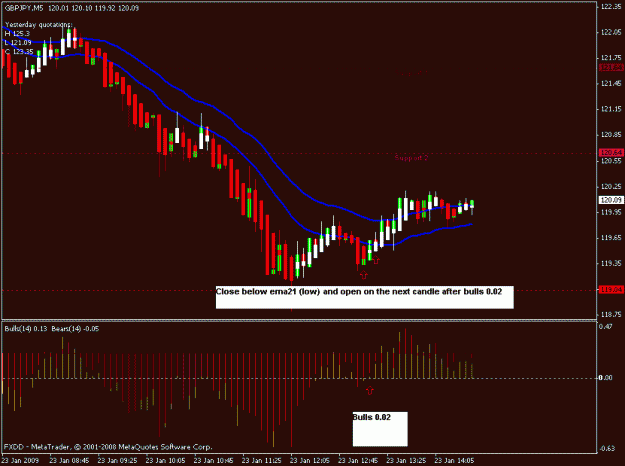
Task: Select the faint "Support 1" level label
Action: (x=411, y=73)
